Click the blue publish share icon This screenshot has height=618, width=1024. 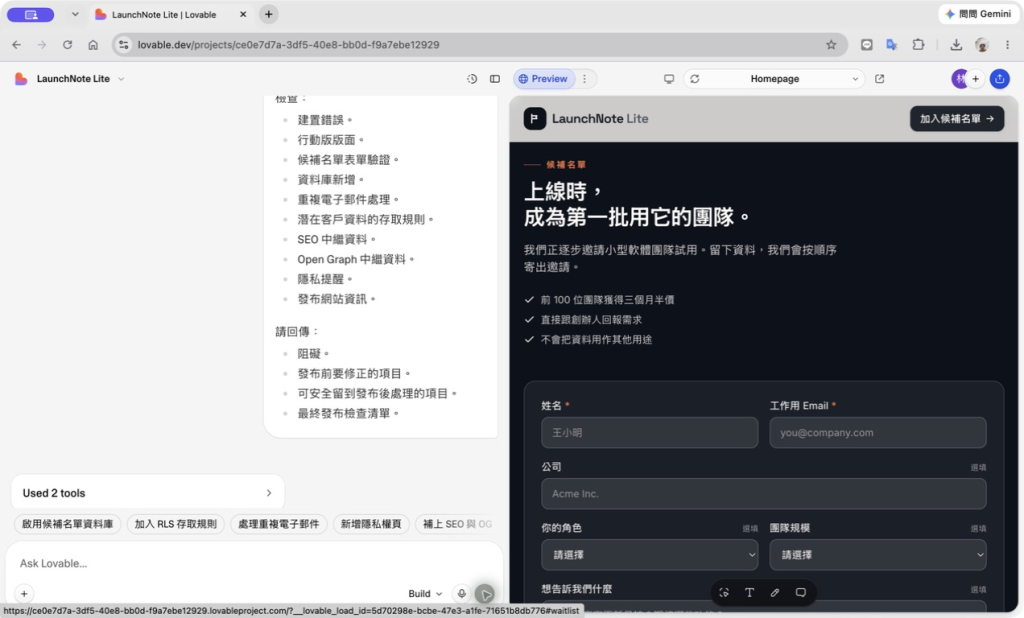[x=999, y=78]
